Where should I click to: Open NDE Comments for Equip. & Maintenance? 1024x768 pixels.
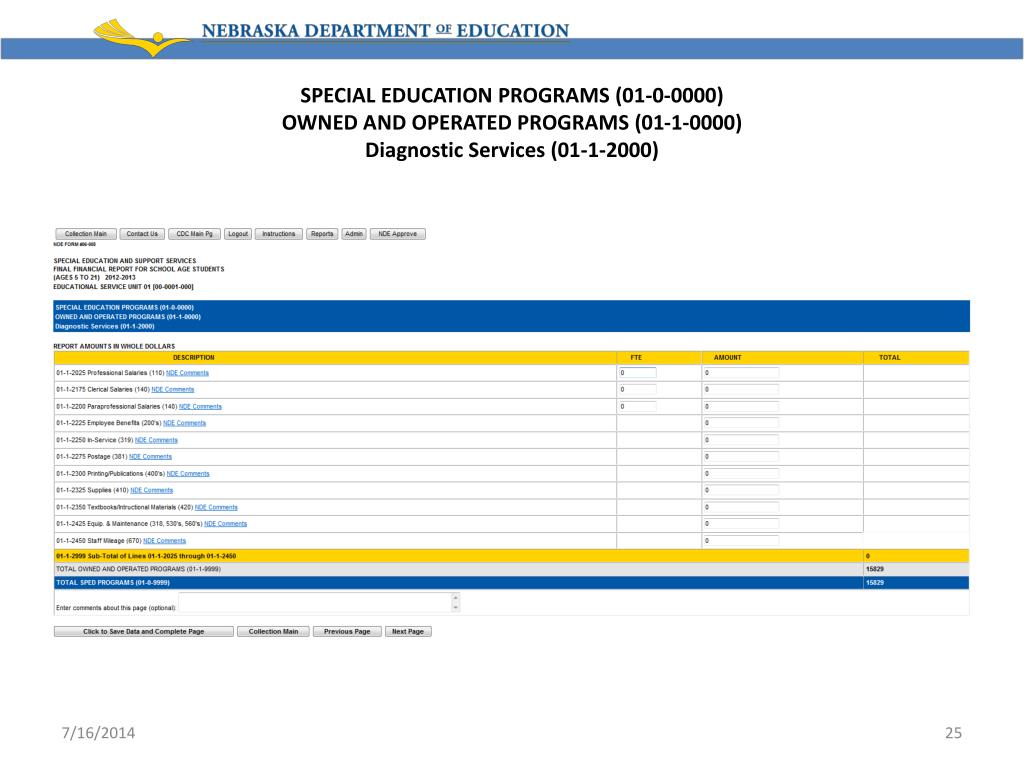pyautogui.click(x=225, y=524)
